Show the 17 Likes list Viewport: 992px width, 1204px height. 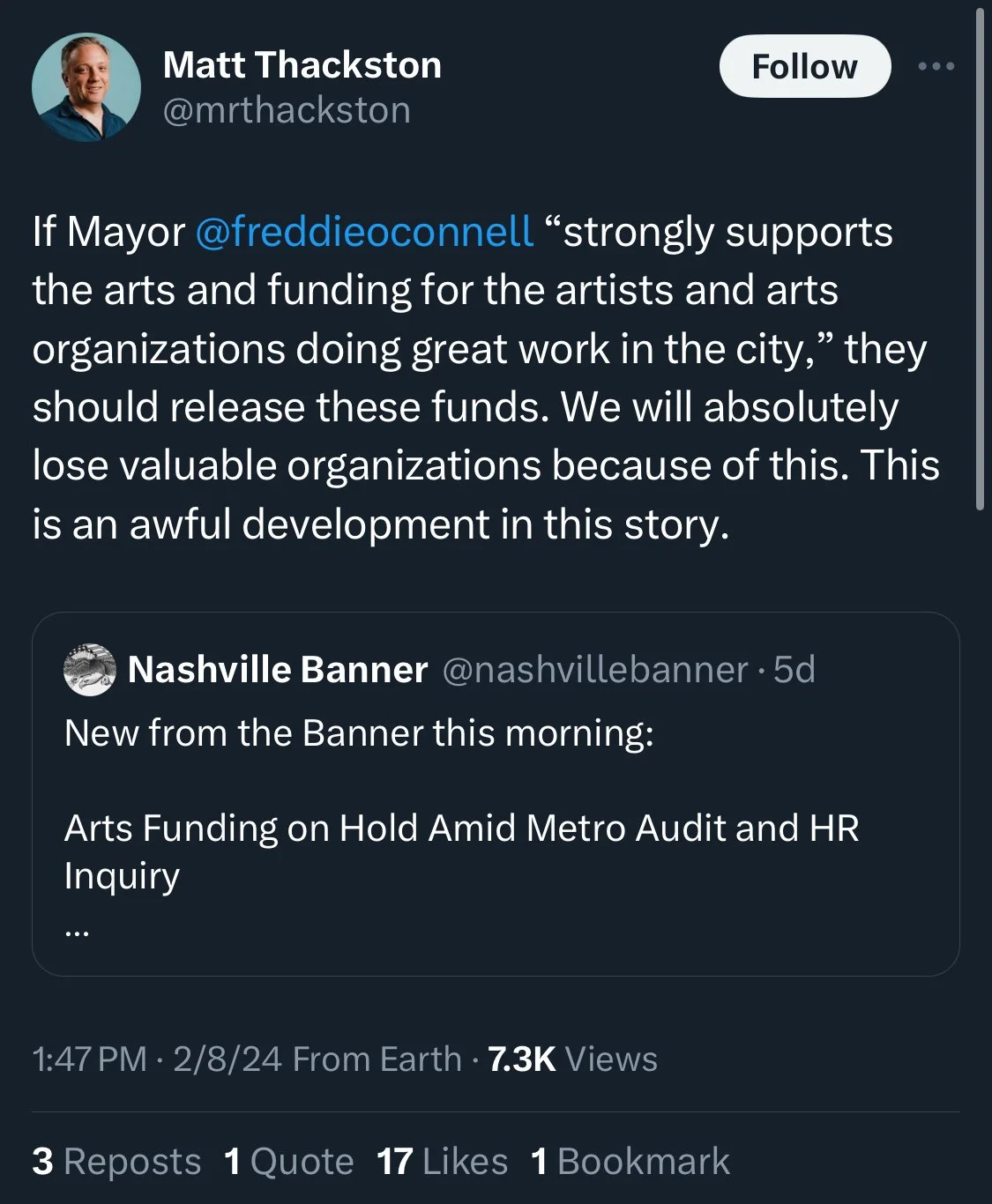[x=442, y=1161]
